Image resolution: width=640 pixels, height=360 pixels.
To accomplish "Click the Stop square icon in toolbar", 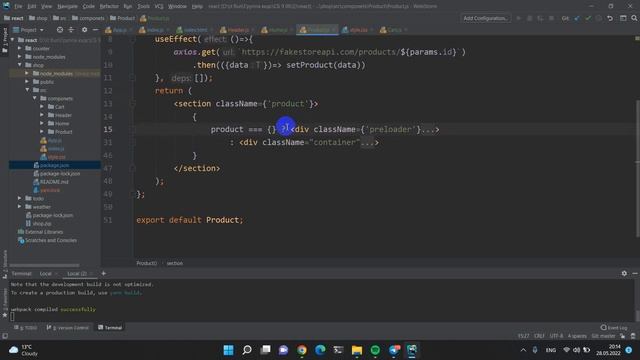I will (x=551, y=18).
